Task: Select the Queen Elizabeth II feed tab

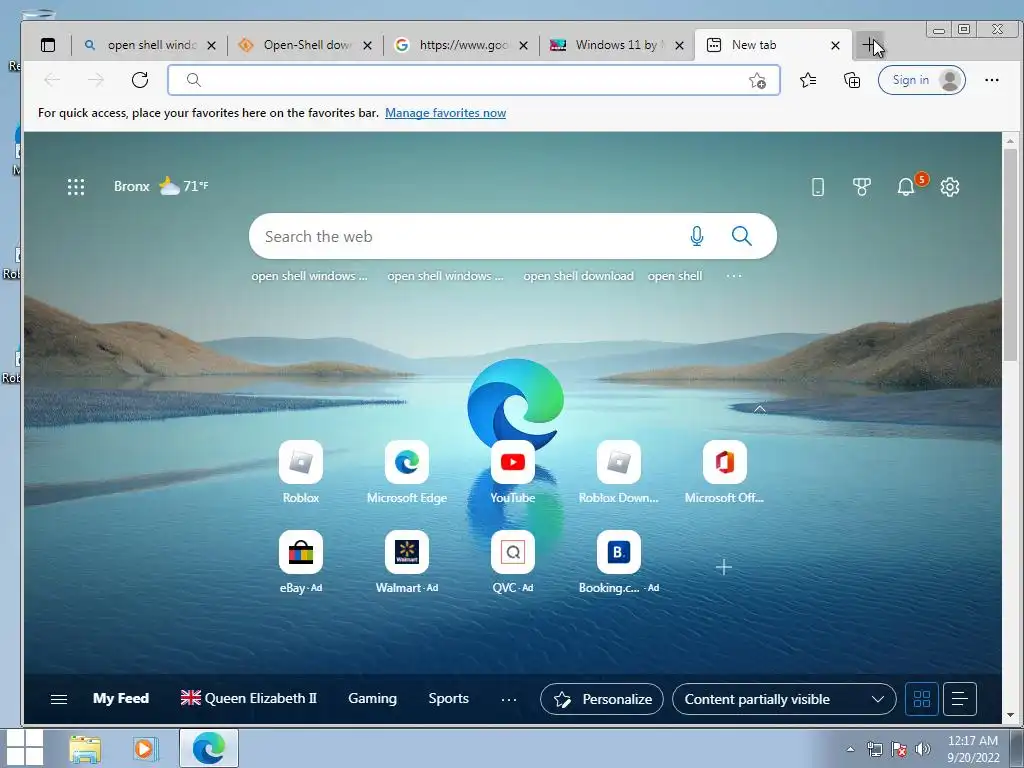Action: (x=249, y=698)
